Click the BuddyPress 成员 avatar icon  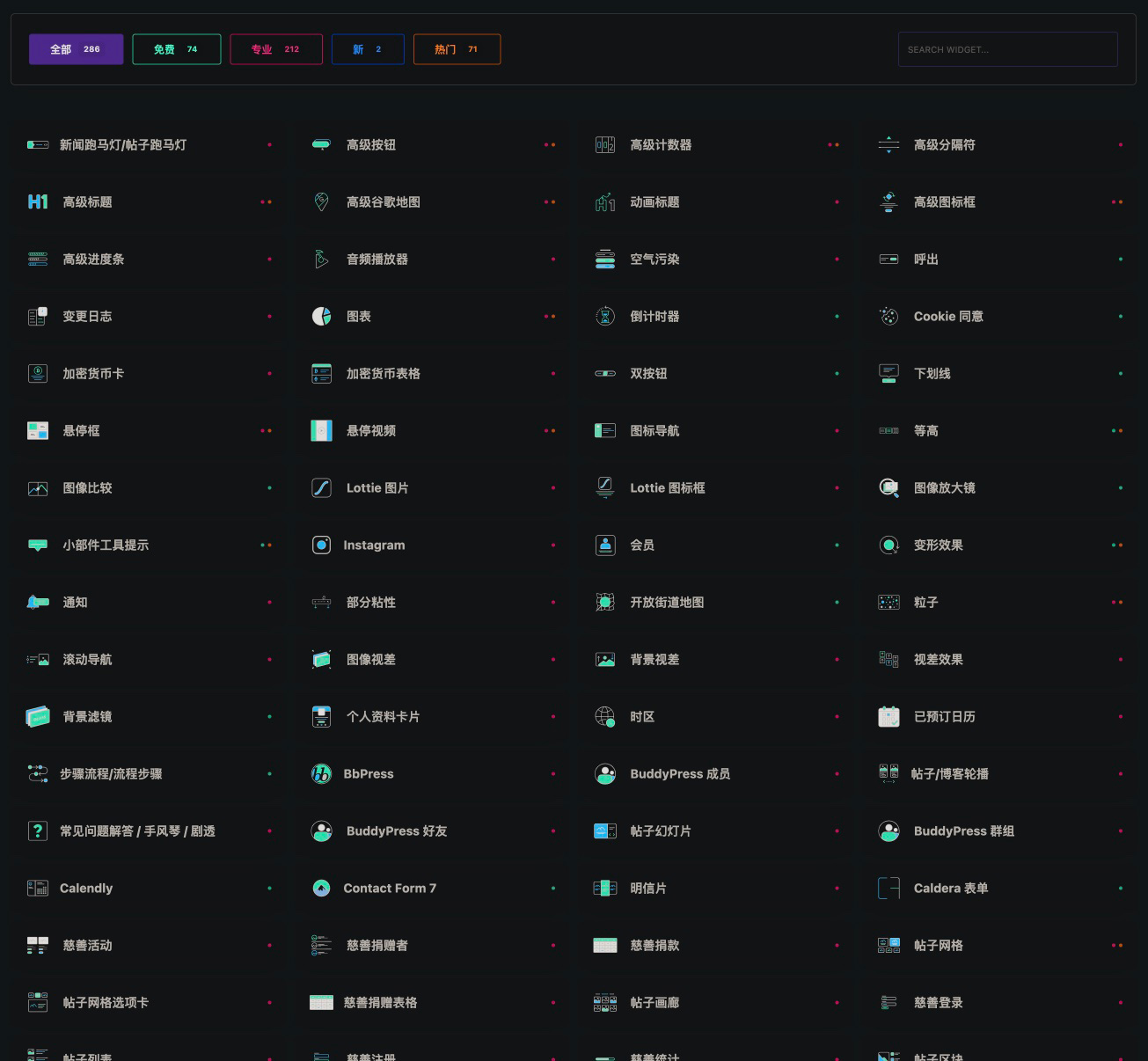(x=605, y=773)
